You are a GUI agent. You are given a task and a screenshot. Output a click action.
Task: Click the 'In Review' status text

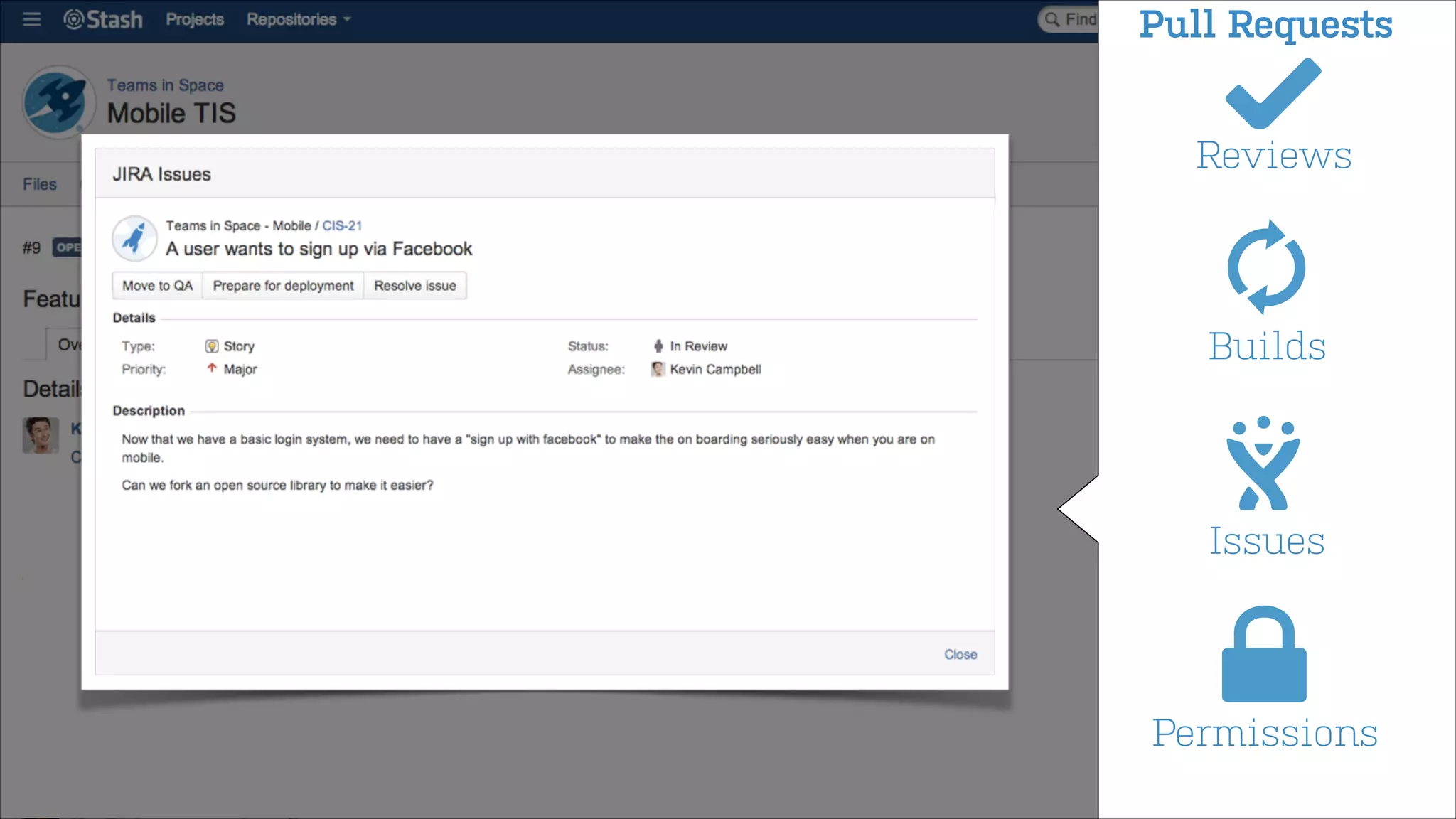click(698, 346)
